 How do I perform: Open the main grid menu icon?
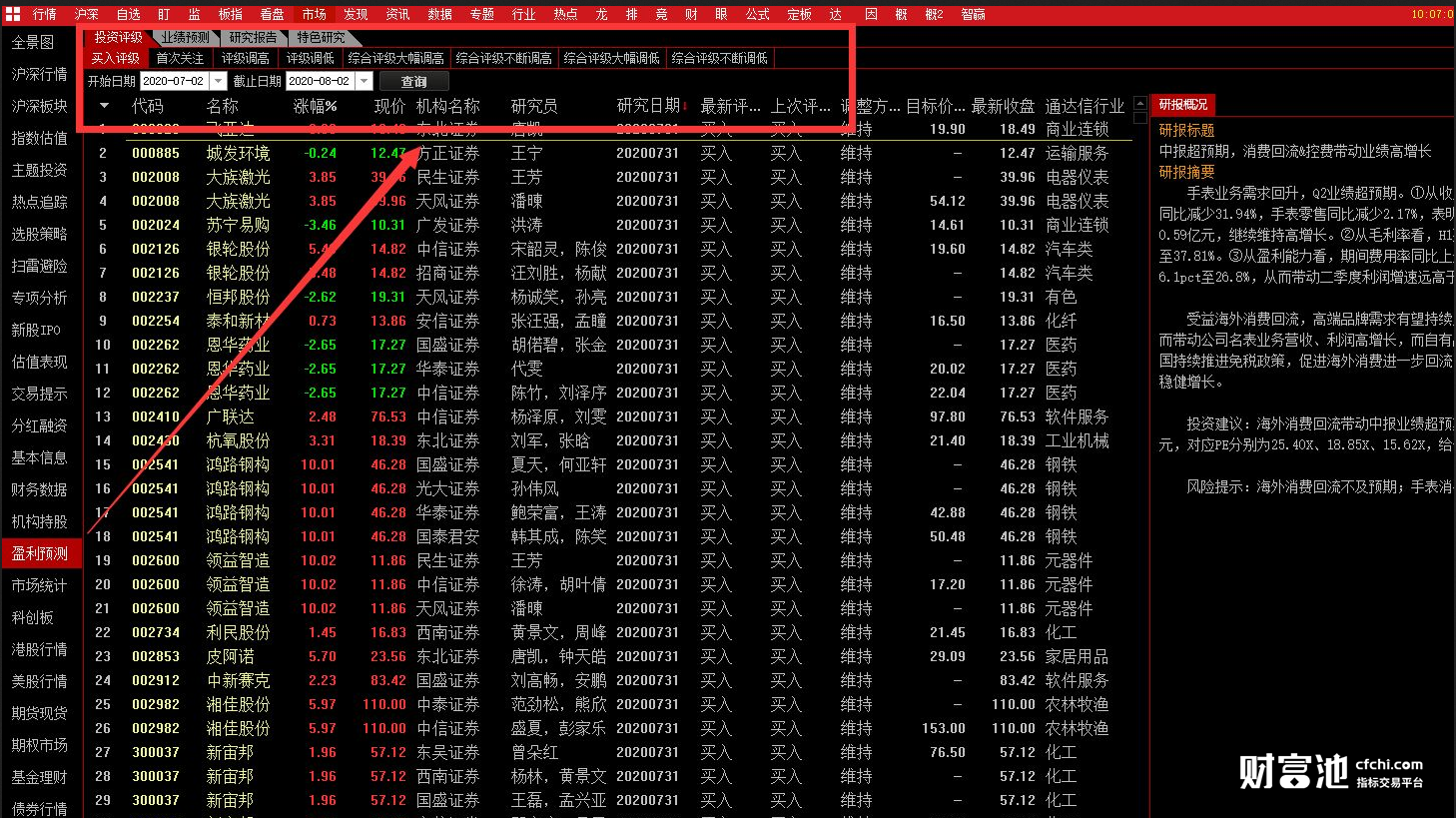[x=12, y=14]
